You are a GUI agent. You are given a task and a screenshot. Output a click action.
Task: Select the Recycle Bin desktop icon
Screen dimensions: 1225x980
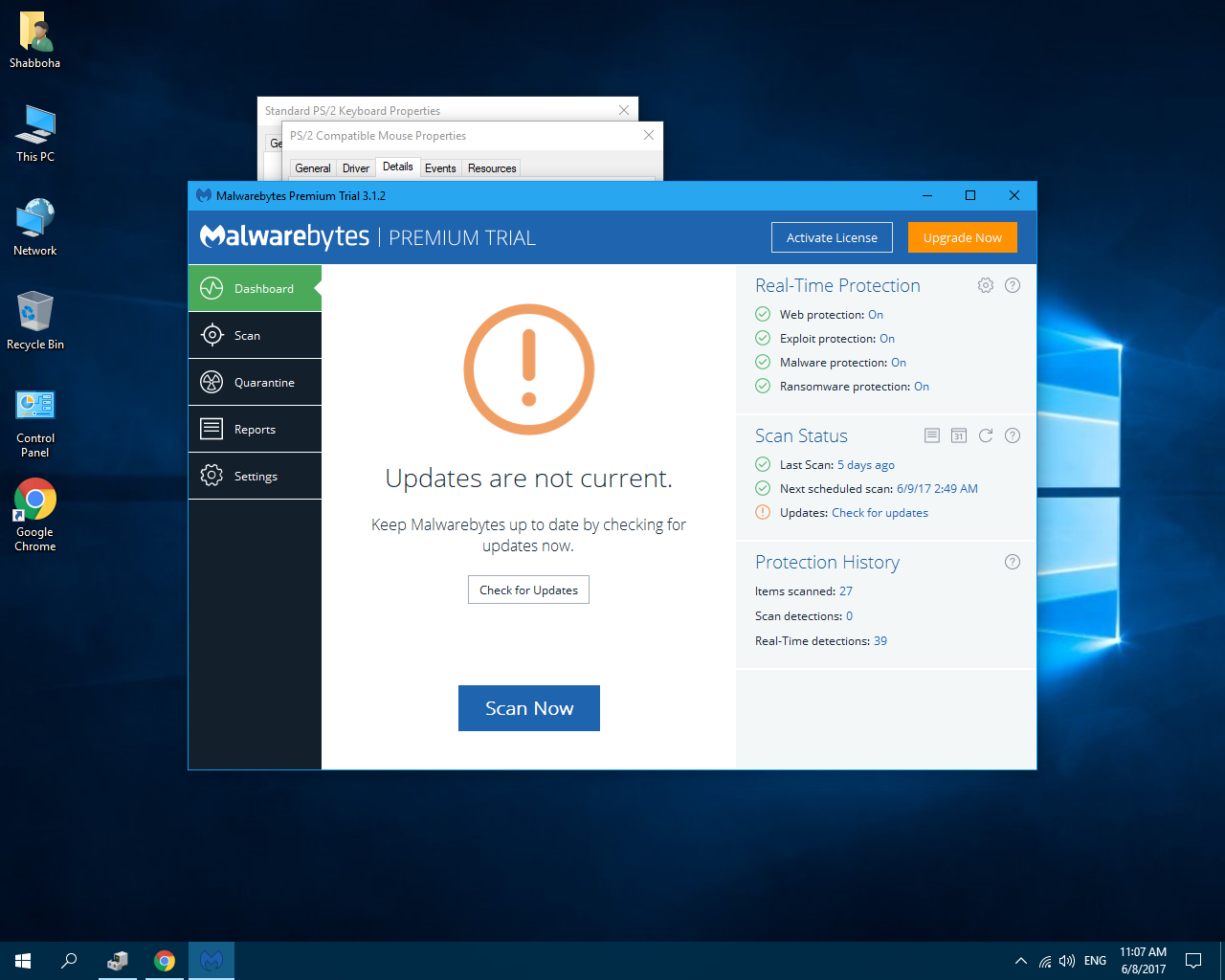35,321
